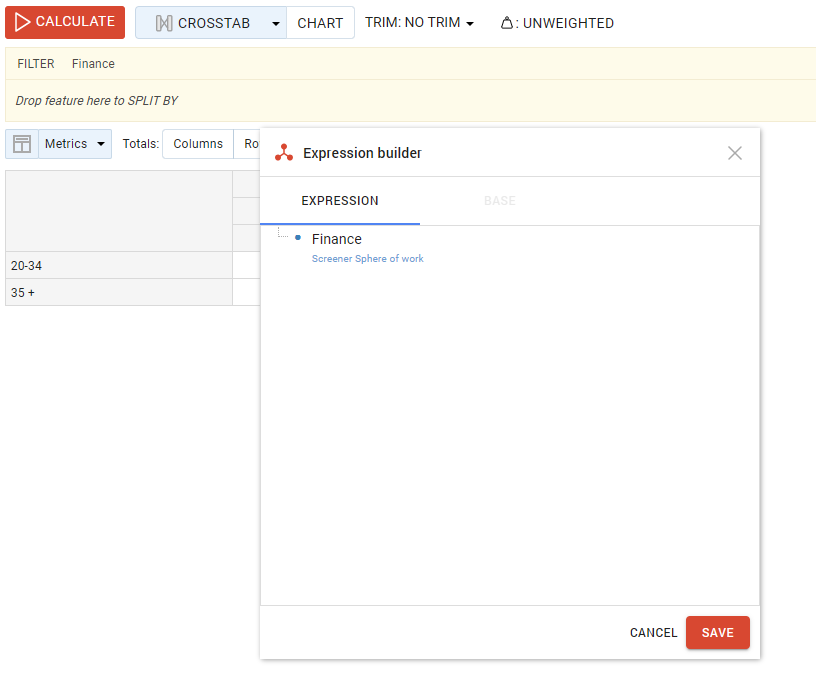Screen dimensions: 816x696
Task: Open the Crosstab type dropdown arrow
Action: point(276,23)
